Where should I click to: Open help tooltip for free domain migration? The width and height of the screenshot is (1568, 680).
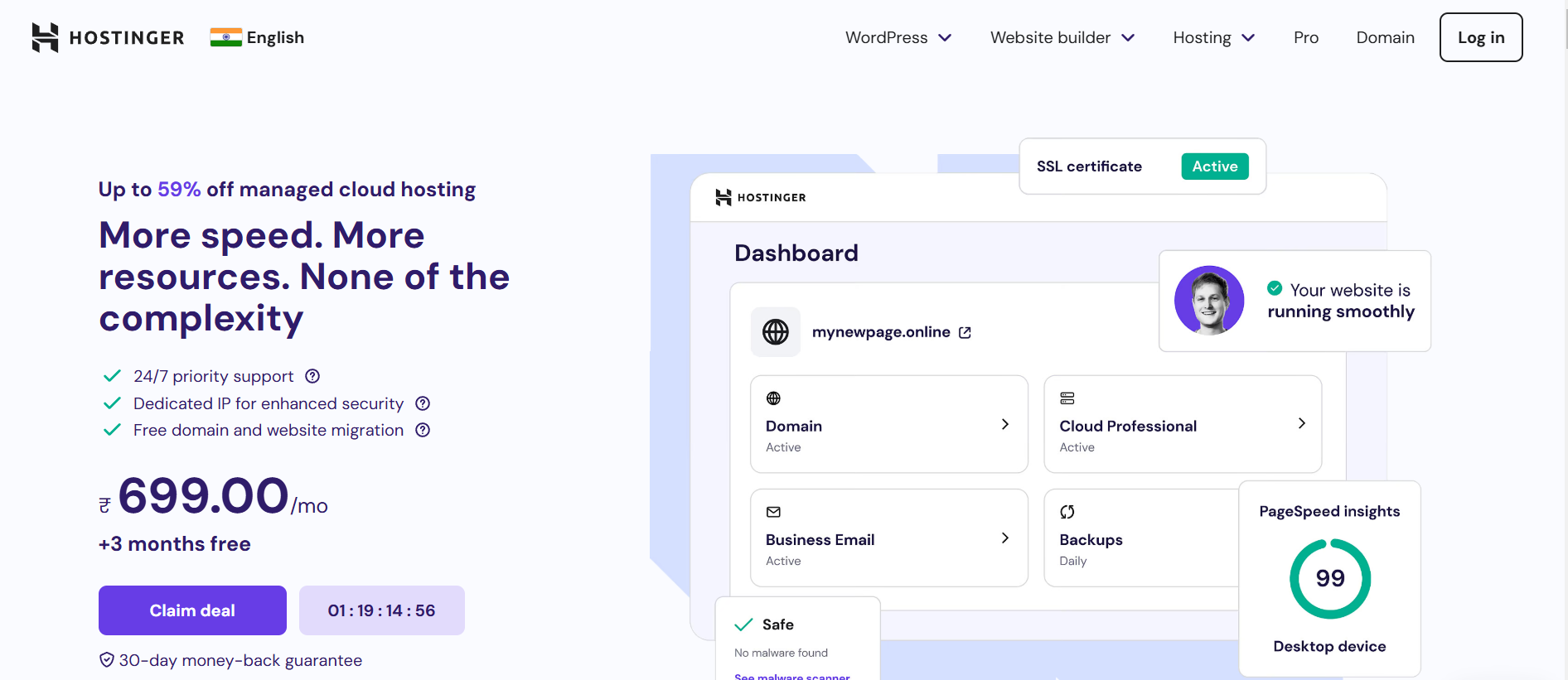[x=423, y=430]
